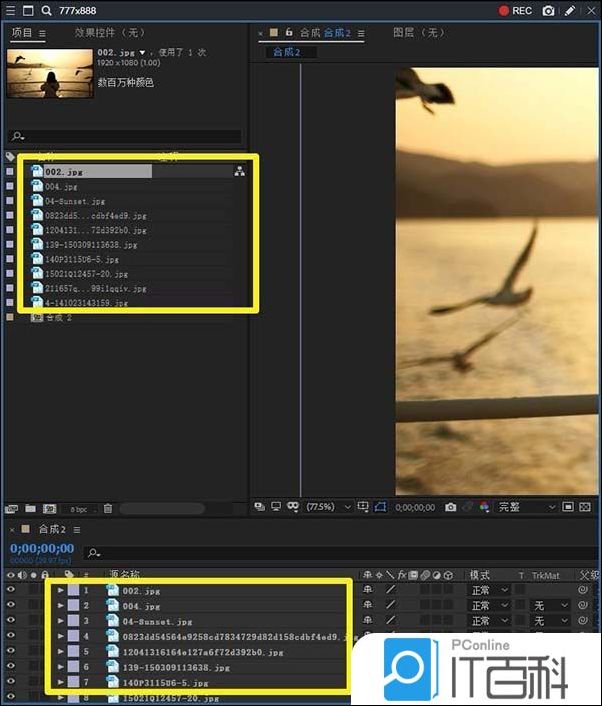This screenshot has width=602, height=706.
Task: Click the project panel search field
Action: (125, 136)
